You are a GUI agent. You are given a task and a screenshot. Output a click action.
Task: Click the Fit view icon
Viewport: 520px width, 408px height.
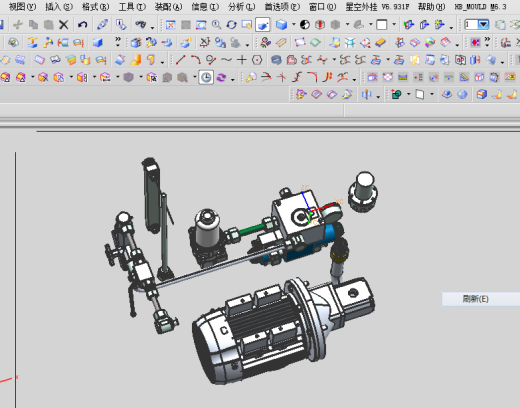pos(170,25)
